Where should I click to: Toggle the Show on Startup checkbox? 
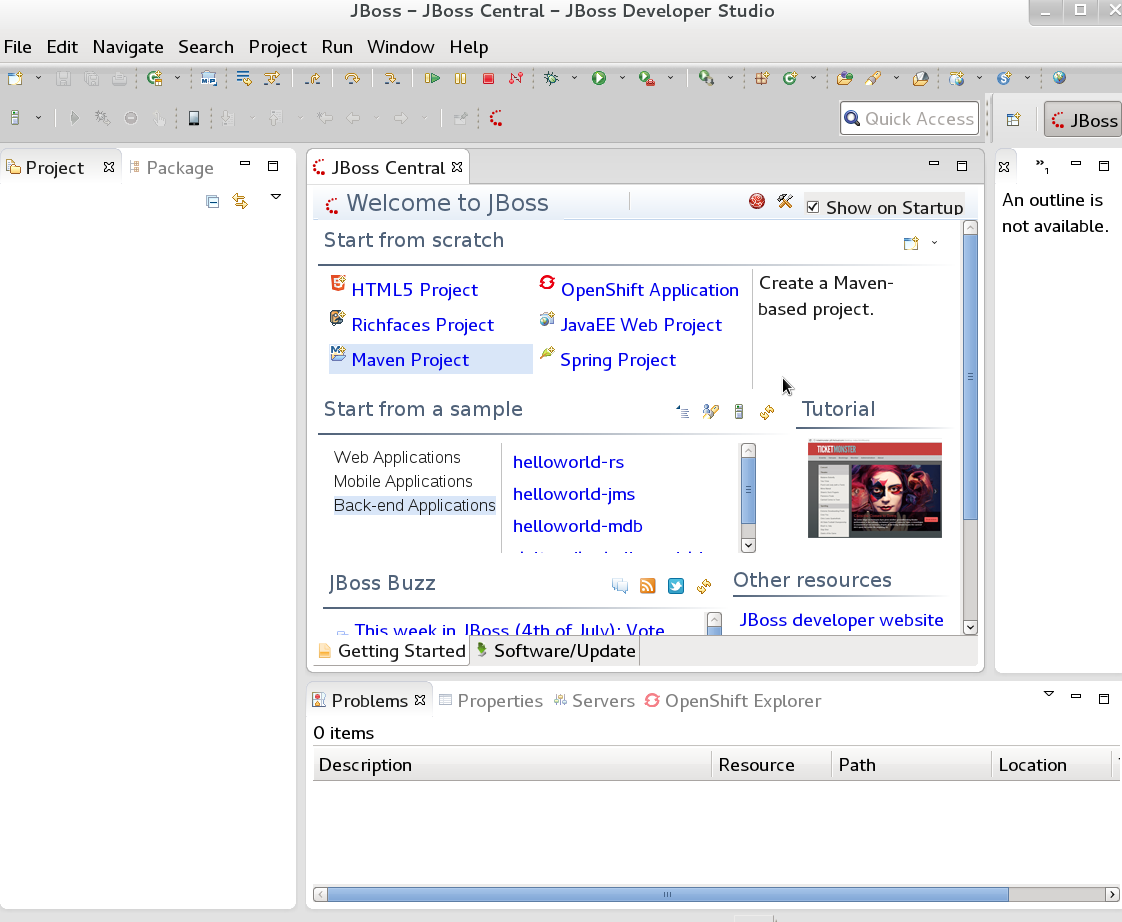(x=813, y=208)
